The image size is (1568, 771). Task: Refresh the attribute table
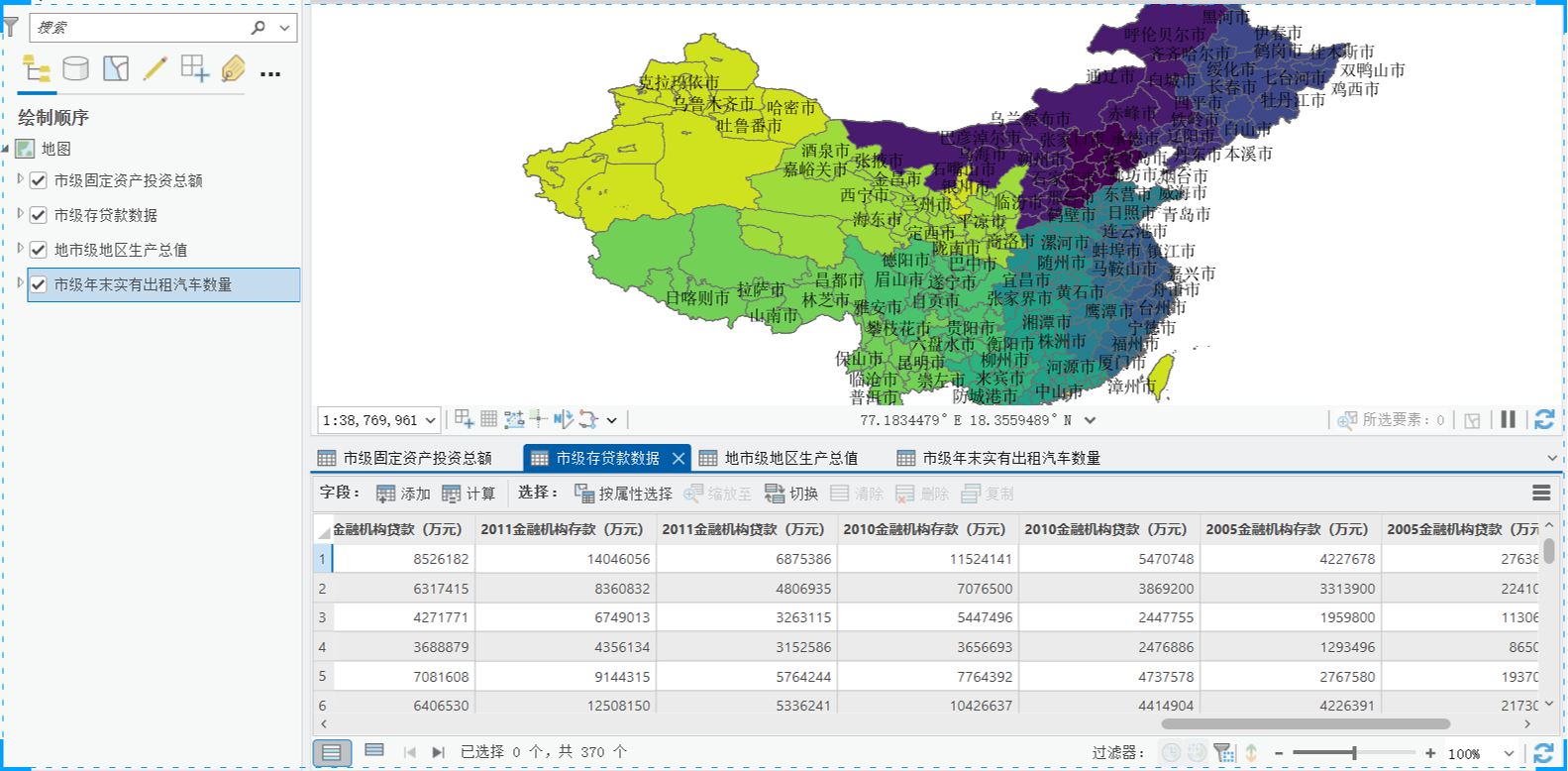[1543, 753]
